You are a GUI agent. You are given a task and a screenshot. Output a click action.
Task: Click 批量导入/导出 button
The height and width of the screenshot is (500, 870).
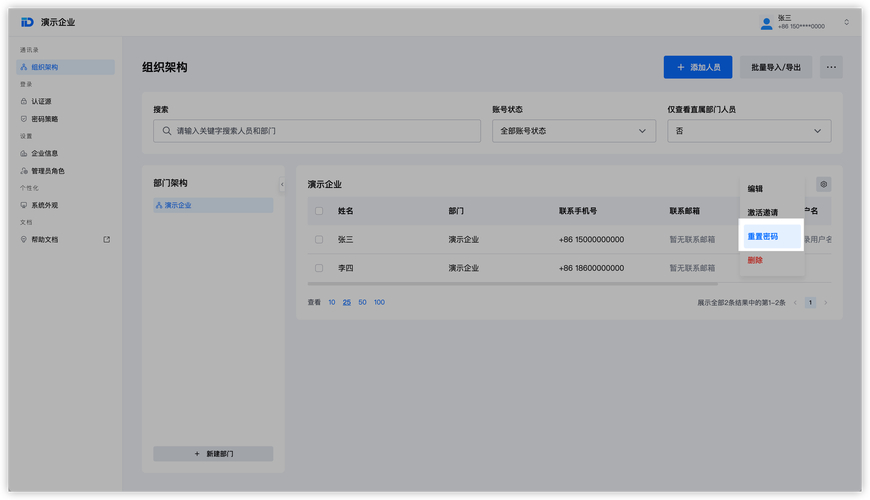[x=776, y=67]
